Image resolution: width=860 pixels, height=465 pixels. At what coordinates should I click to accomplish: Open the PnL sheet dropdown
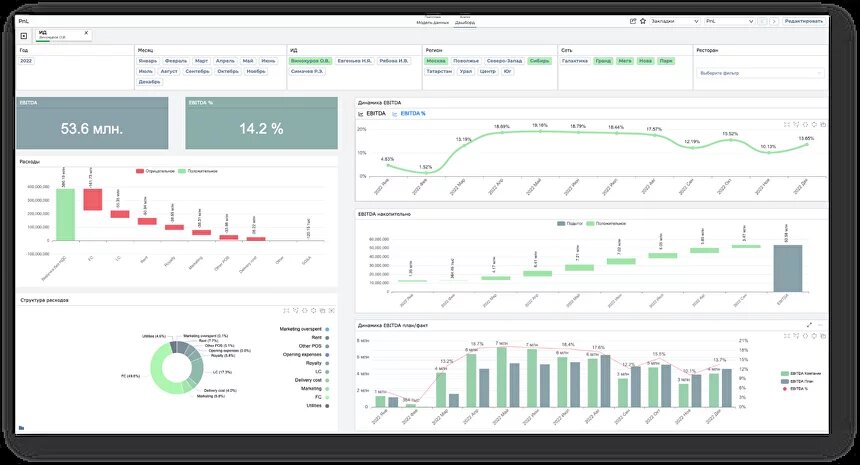tap(729, 21)
